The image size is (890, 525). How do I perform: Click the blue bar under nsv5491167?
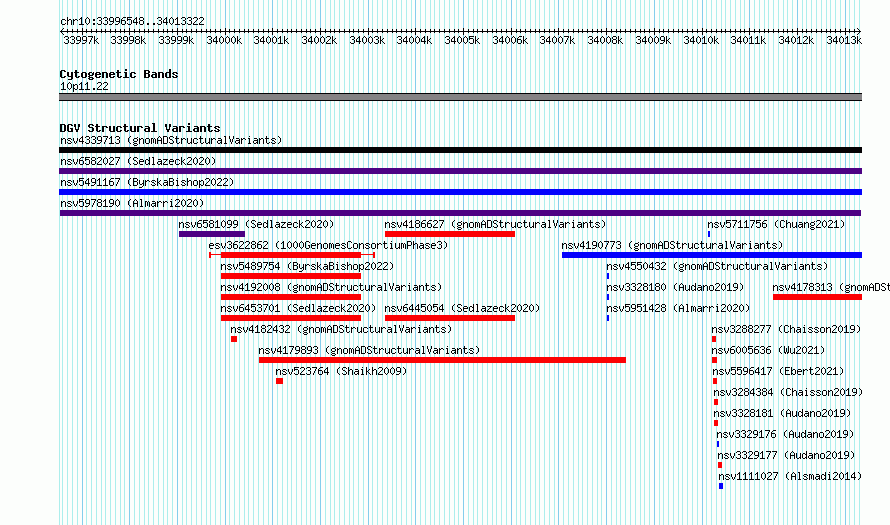pyautogui.click(x=460, y=192)
